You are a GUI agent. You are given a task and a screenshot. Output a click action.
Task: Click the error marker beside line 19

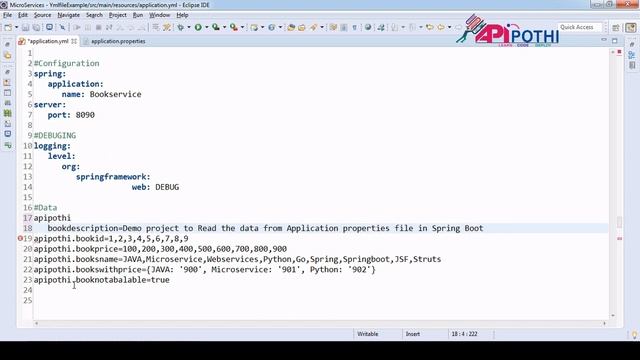pyautogui.click(x=20, y=238)
